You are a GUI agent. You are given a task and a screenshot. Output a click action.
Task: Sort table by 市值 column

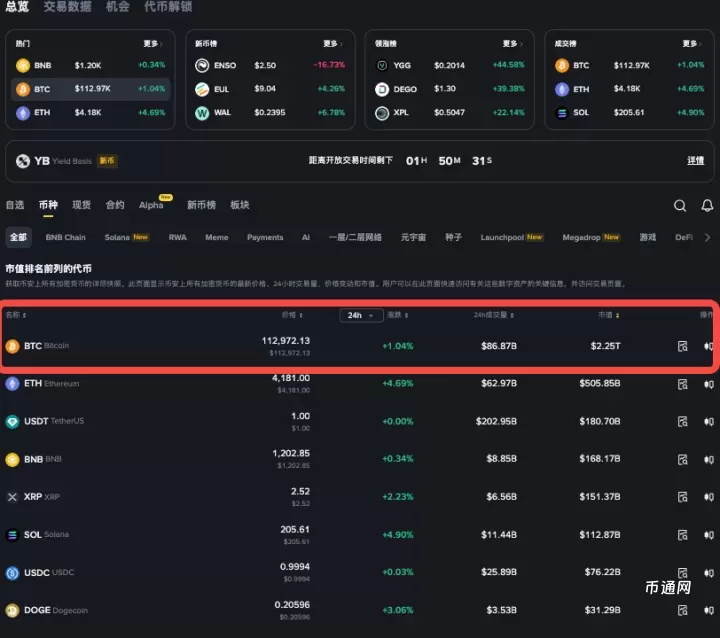[608, 315]
